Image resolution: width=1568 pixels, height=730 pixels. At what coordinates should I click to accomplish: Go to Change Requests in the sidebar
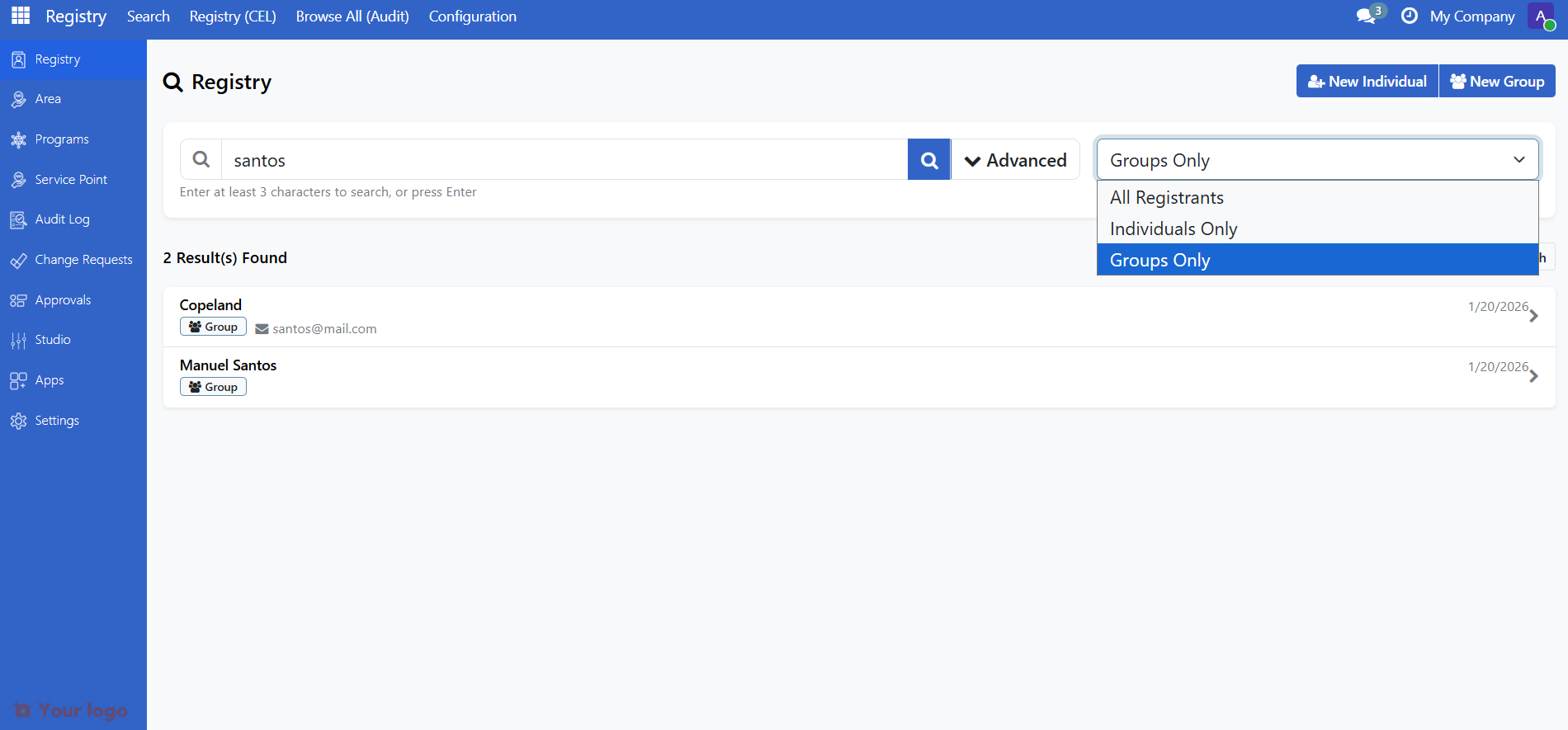[x=73, y=260]
